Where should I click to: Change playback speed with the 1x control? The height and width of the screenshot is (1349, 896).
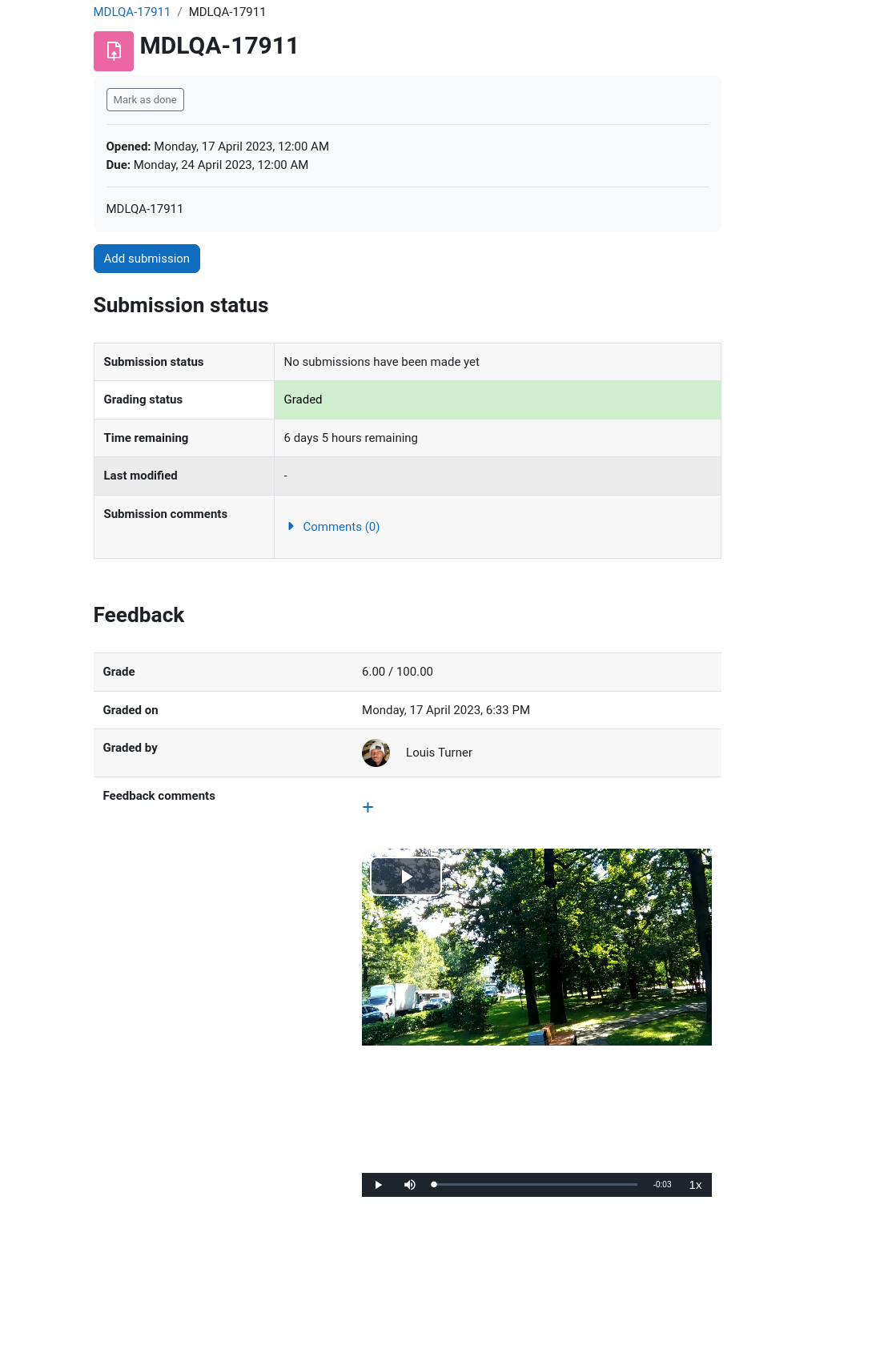[x=695, y=1185]
